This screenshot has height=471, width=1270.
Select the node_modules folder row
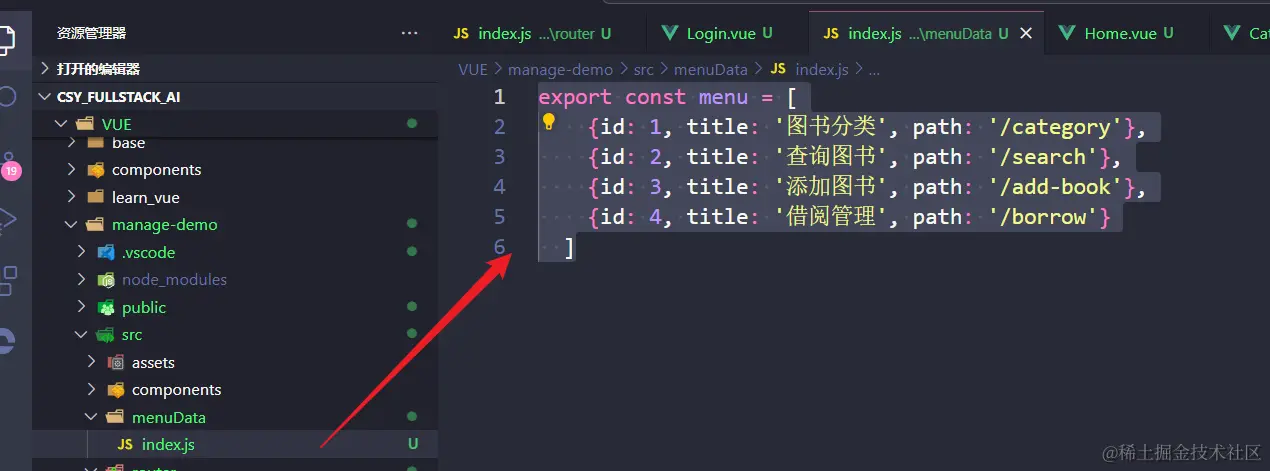coord(236,280)
